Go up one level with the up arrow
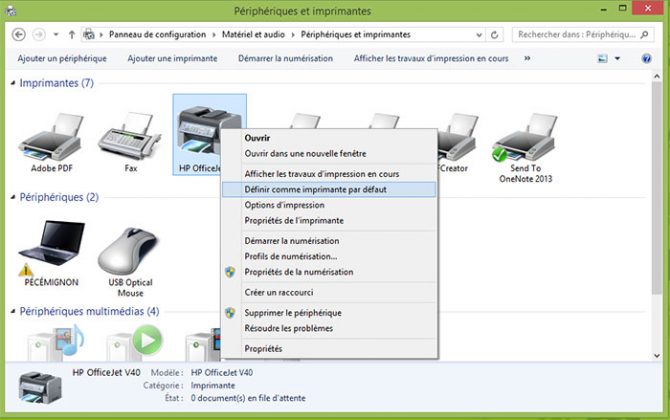Screen dimensions: 670x420 point(72,35)
